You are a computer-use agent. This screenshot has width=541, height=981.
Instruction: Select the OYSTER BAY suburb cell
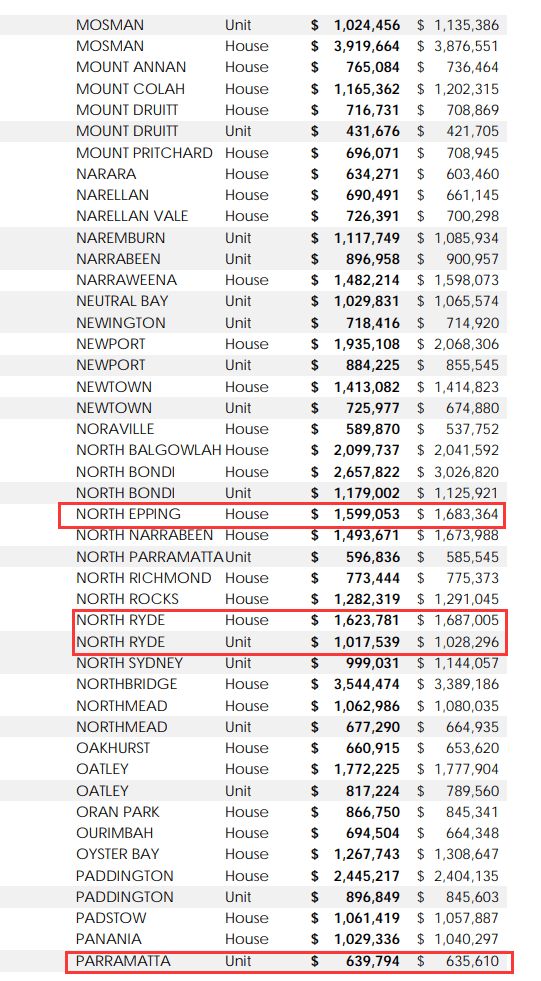coord(118,855)
